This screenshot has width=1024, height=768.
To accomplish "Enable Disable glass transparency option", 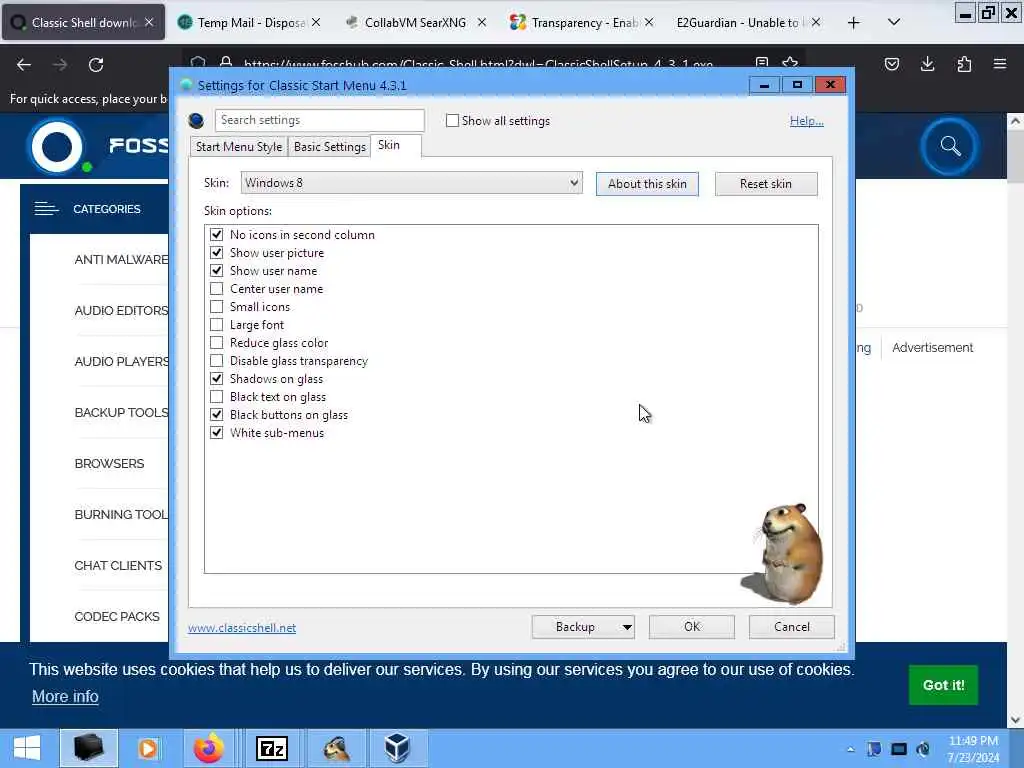I will pyautogui.click(x=216, y=360).
